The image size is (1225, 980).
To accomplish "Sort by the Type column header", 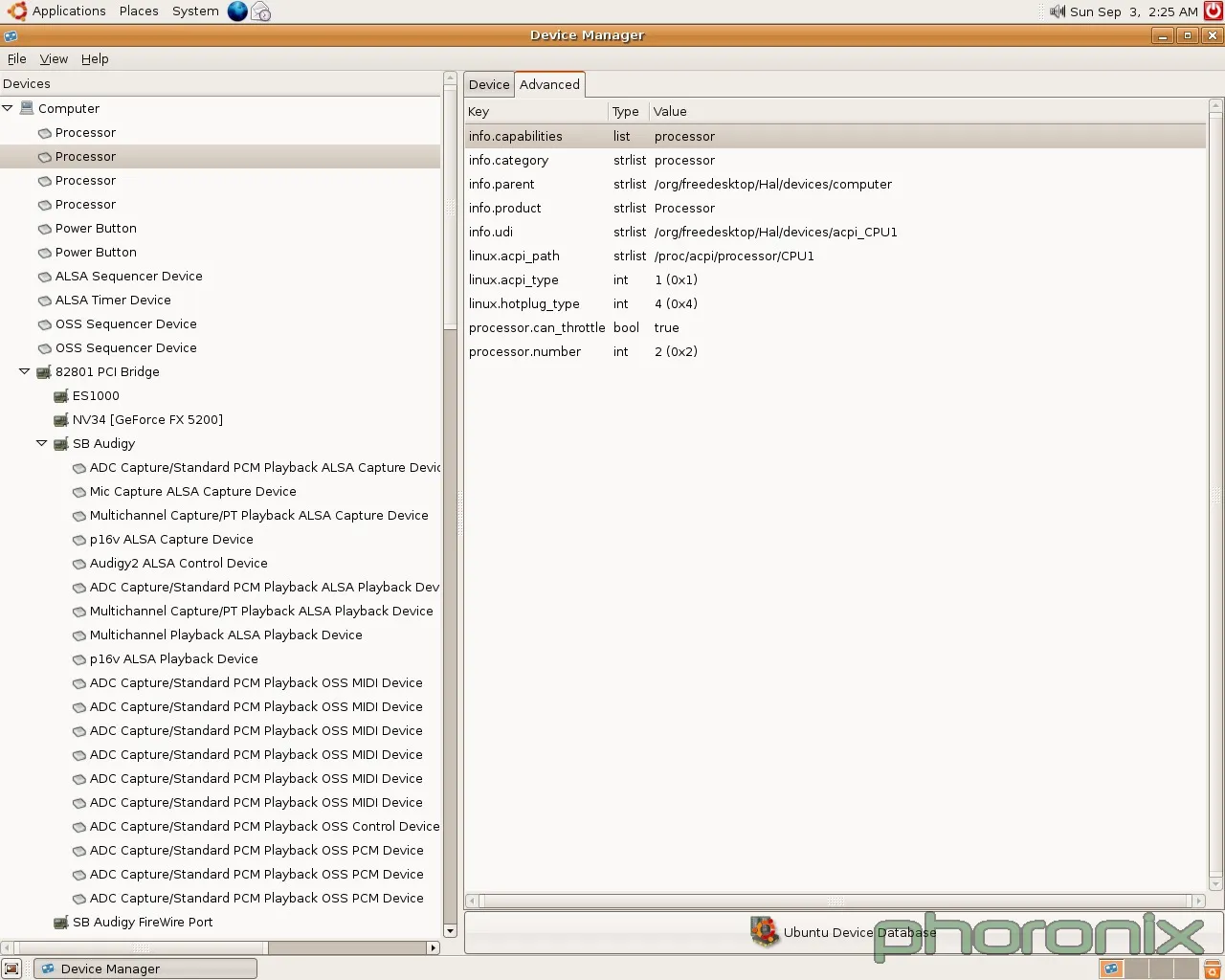I will pos(628,111).
